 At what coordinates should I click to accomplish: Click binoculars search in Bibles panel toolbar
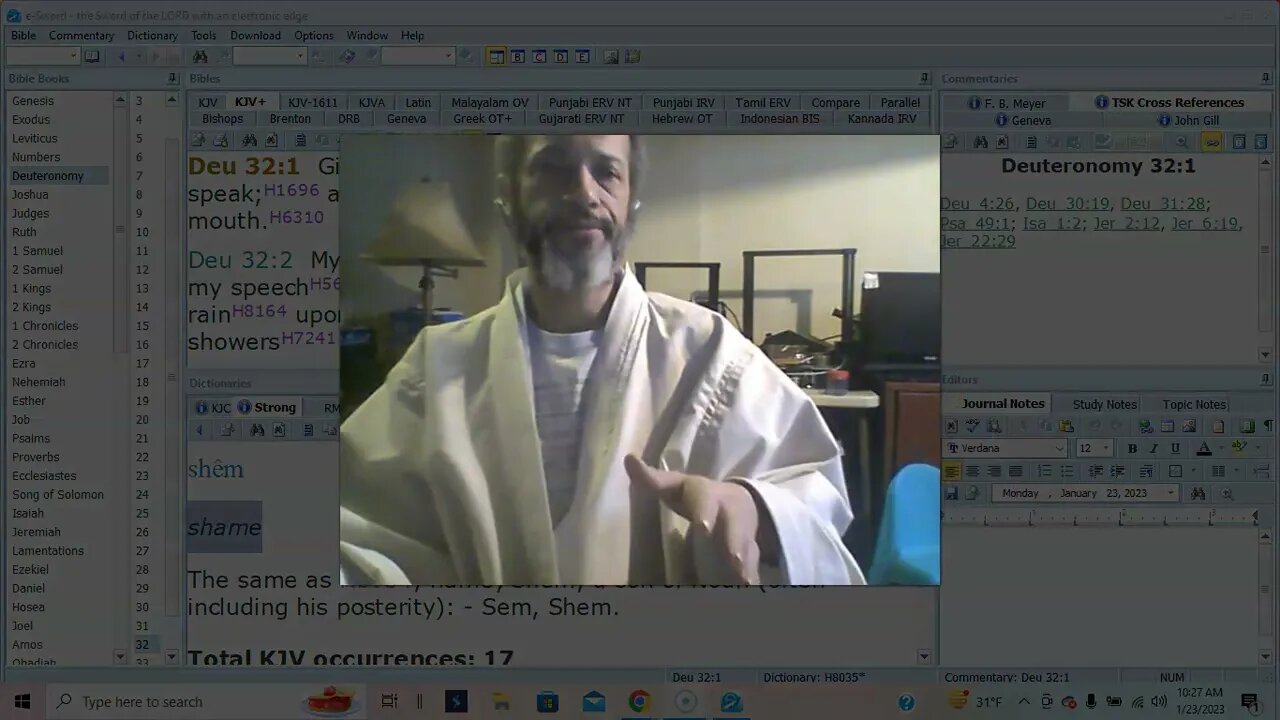(x=250, y=140)
